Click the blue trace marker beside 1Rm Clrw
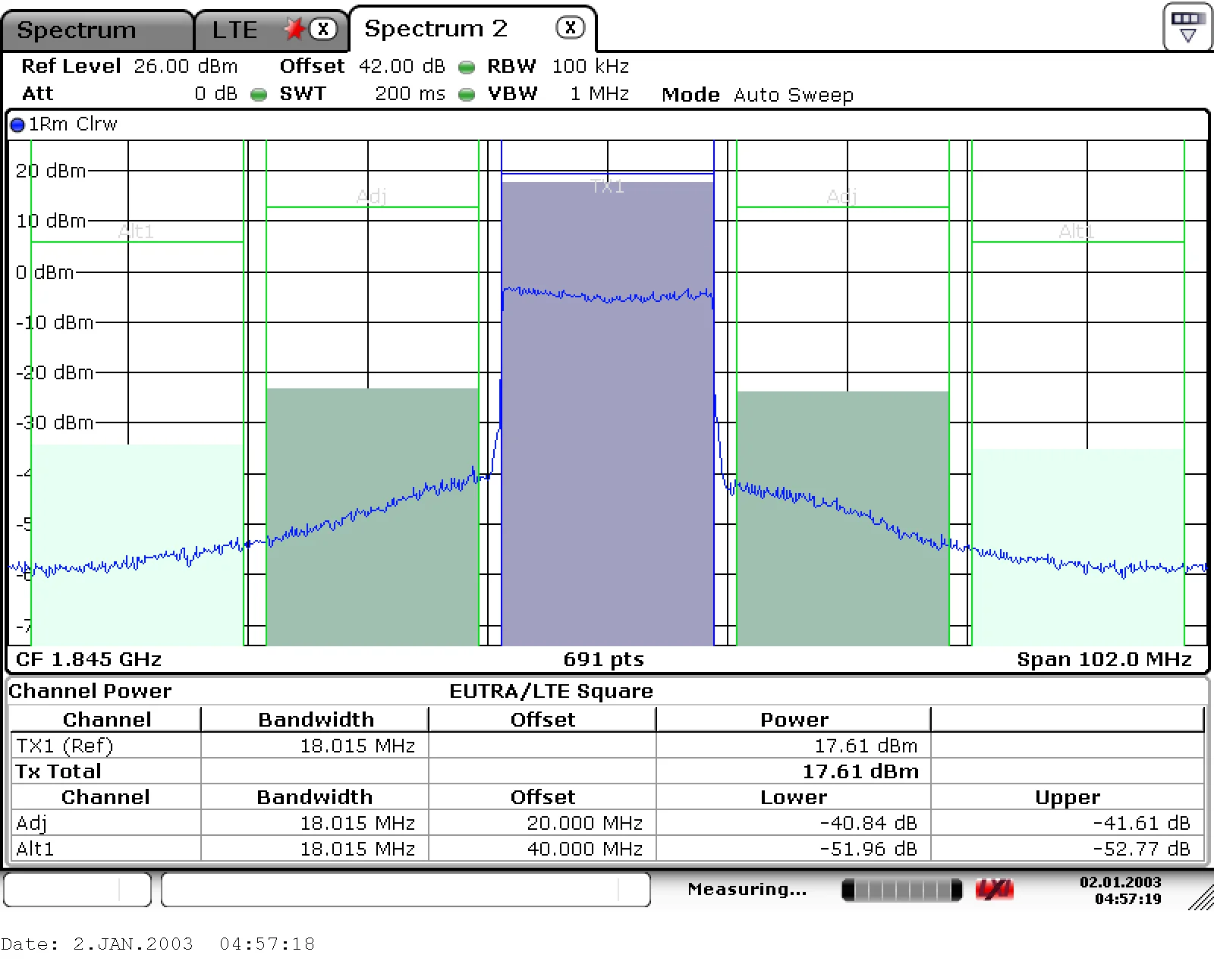Viewport: 1214px width, 980px height. tap(17, 125)
